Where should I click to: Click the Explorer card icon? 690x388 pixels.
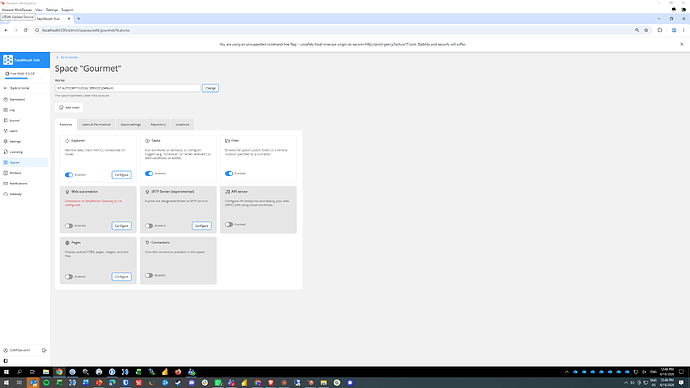click(67, 141)
